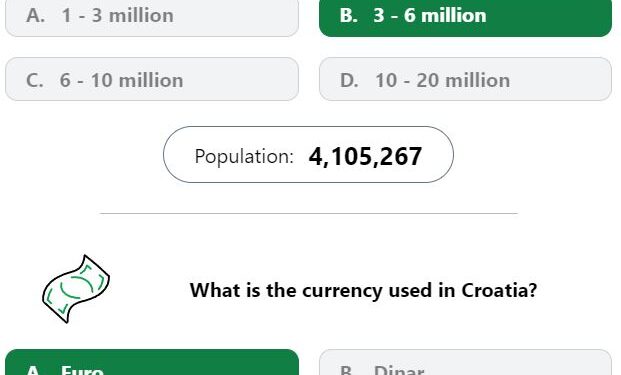Viewport: 621px width, 375px height.
Task: Select answer A. 1 - 3 million
Action: 152,17
